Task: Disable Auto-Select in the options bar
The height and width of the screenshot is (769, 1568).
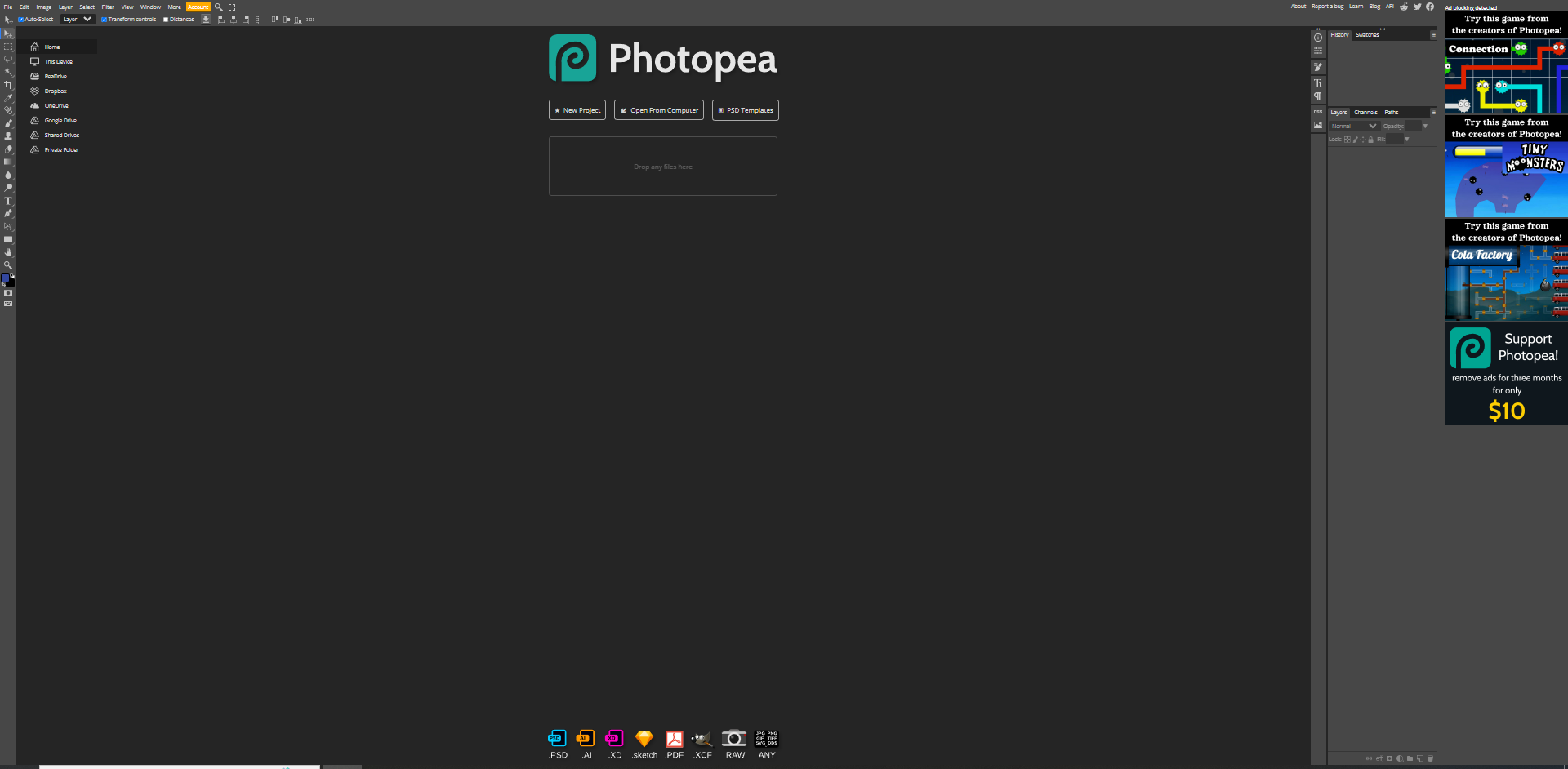Action: point(22,19)
